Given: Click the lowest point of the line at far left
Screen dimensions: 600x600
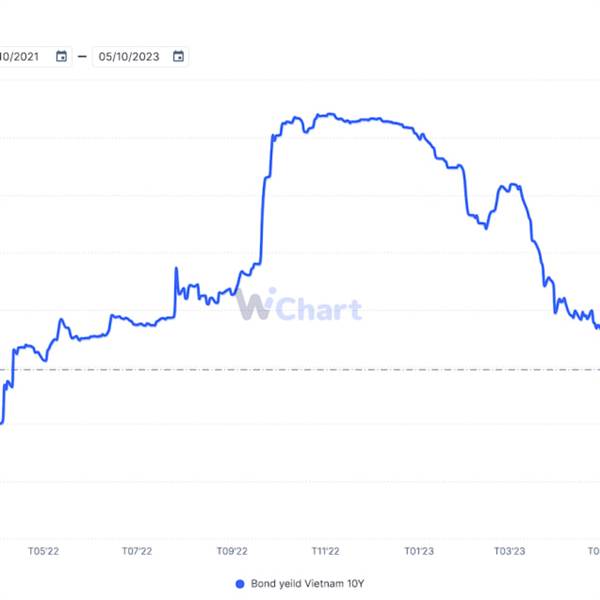Looking at the screenshot, I should tap(2, 422).
